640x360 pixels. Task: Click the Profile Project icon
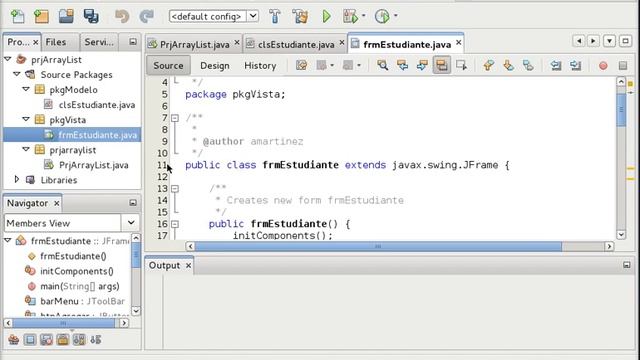coord(382,16)
